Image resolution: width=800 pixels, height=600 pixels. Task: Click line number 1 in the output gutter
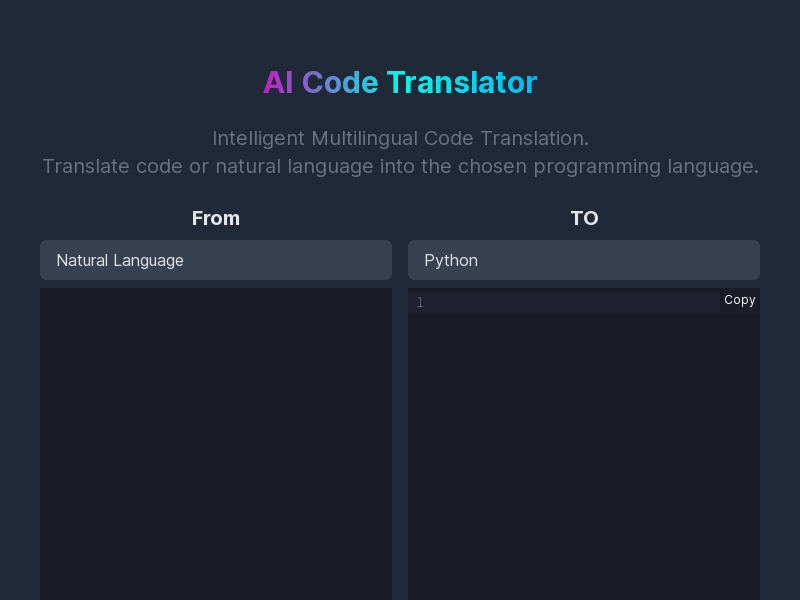tap(420, 302)
